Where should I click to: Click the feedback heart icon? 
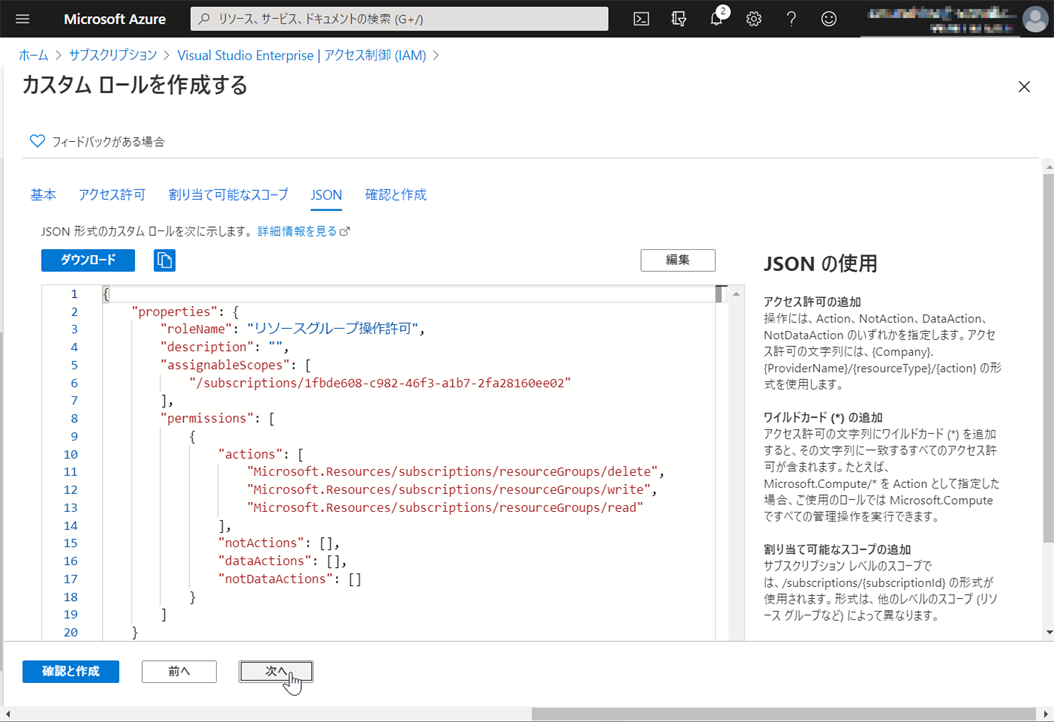(x=37, y=141)
